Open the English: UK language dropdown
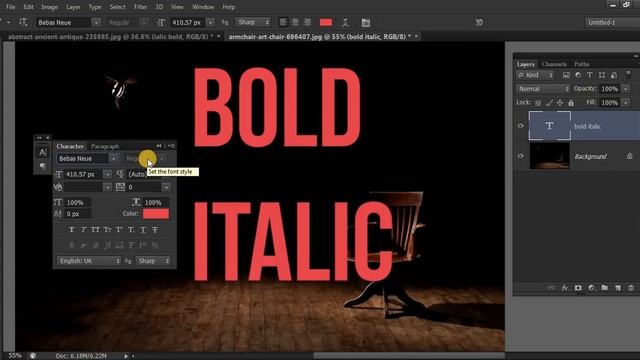Viewport: 640px width, 360px height. (x=89, y=261)
